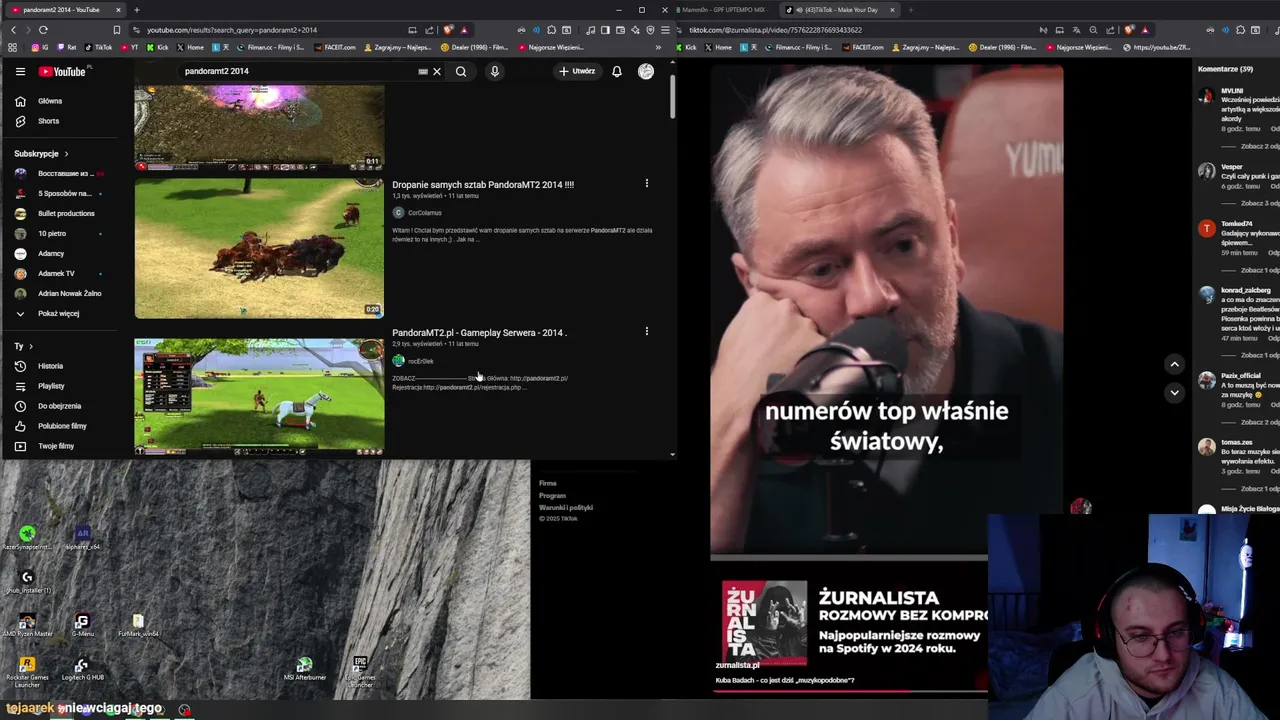The image size is (1280, 720).
Task: Click the Utwórz create button
Action: click(x=578, y=71)
